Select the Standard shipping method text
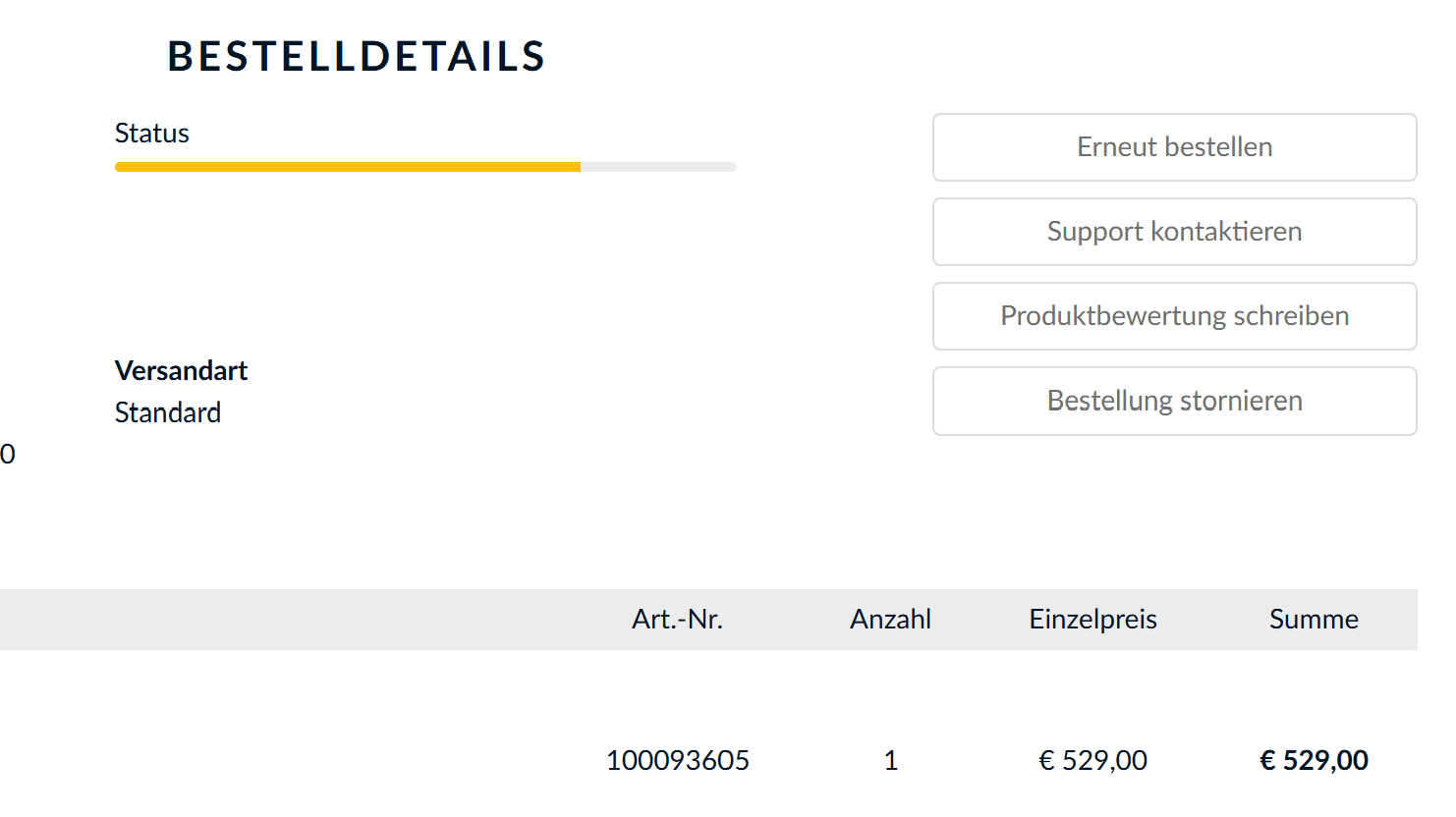 tap(167, 412)
